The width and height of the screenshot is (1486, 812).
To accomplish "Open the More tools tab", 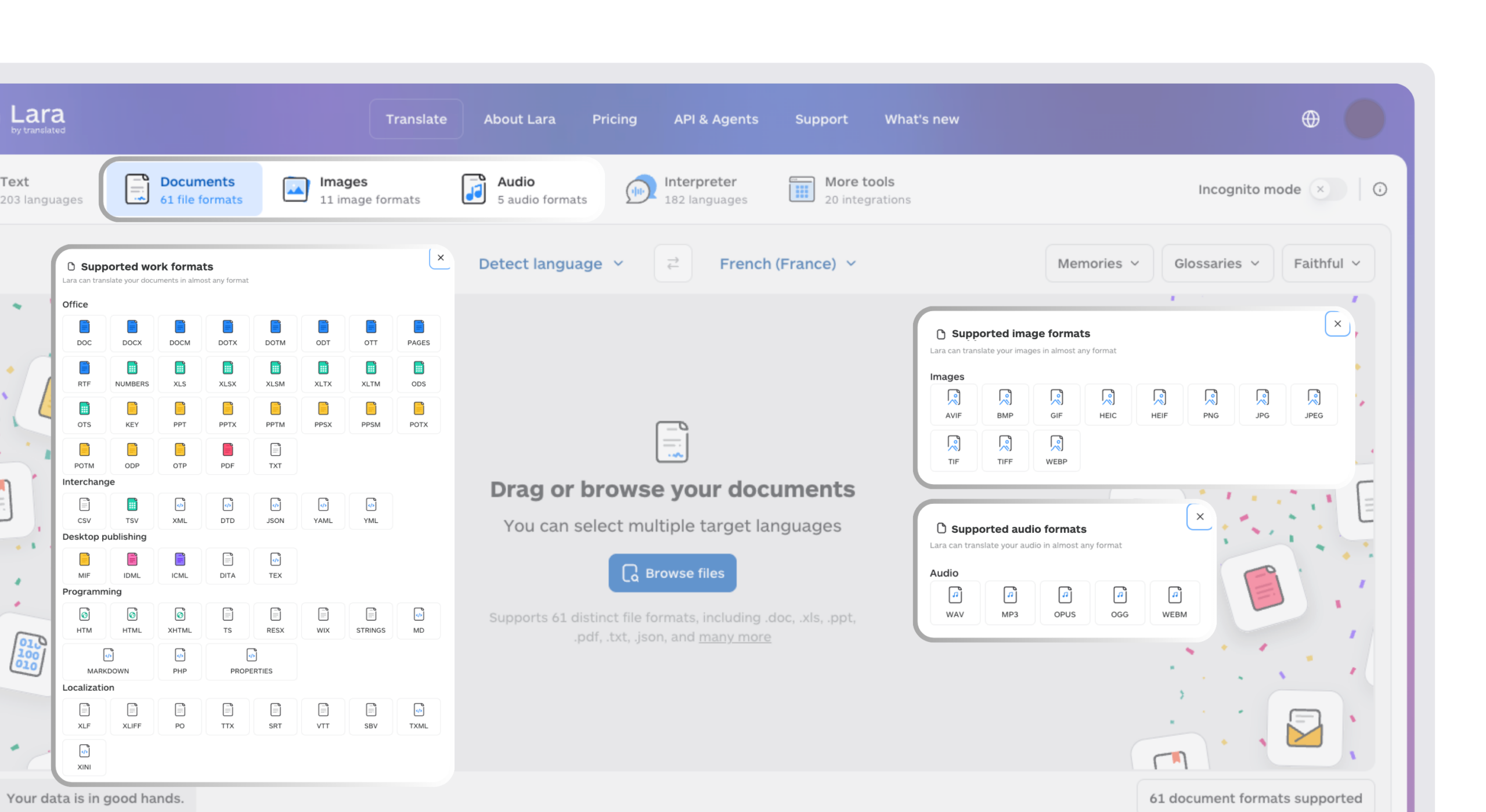I will [850, 190].
